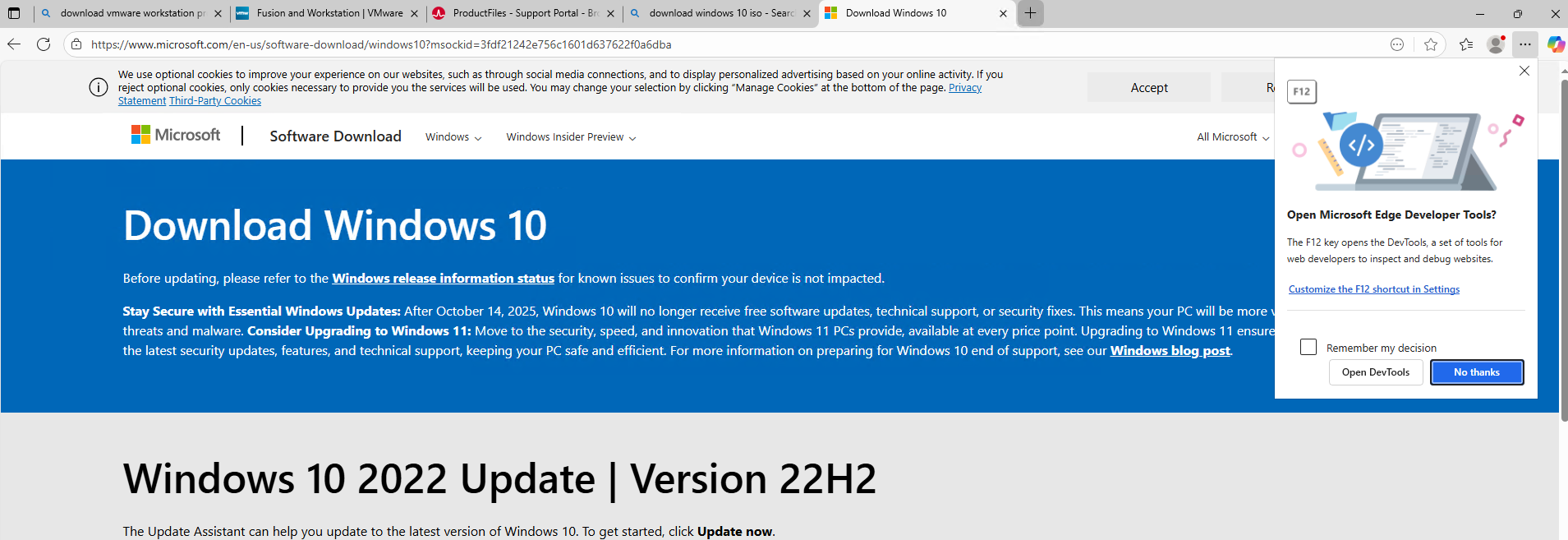Close the 'download vmware workstation' tab
1568x540 pixels.
pos(218,13)
